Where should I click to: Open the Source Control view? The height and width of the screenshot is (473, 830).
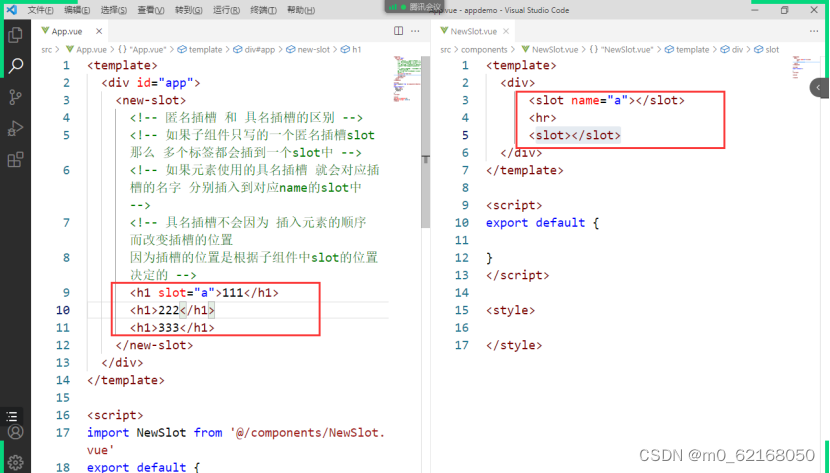(15, 97)
